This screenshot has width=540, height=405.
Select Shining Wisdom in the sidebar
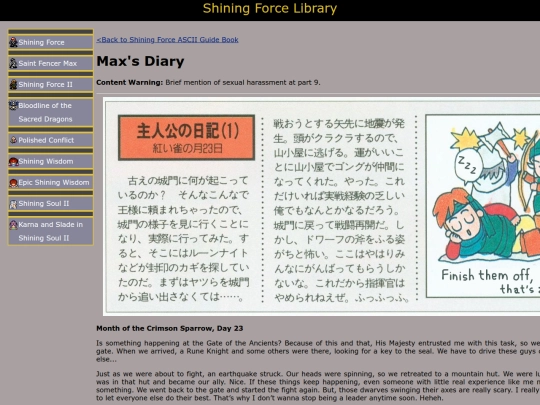point(51,161)
